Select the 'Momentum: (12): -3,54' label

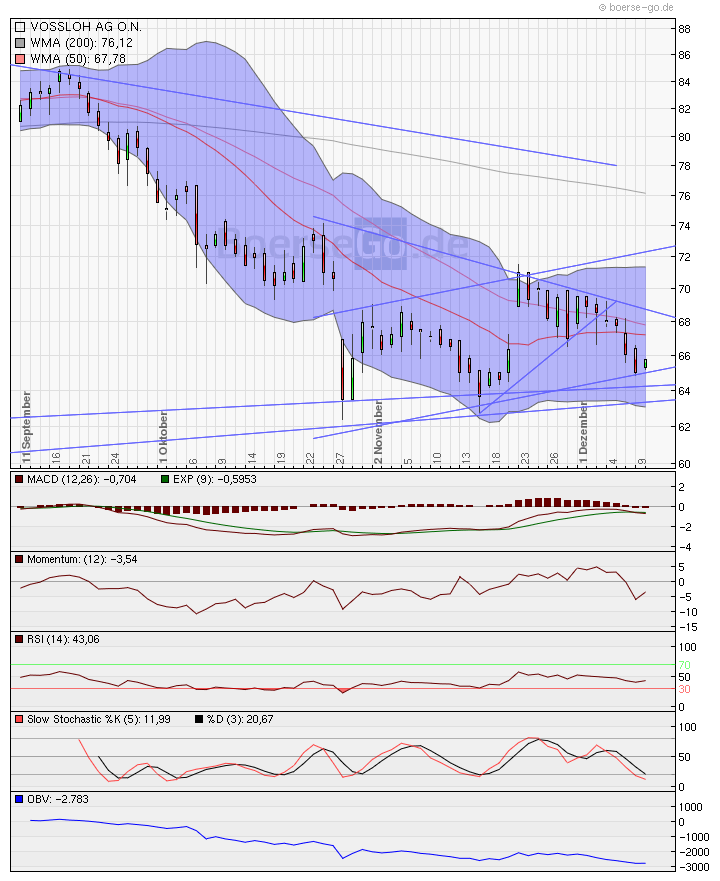tap(82, 559)
